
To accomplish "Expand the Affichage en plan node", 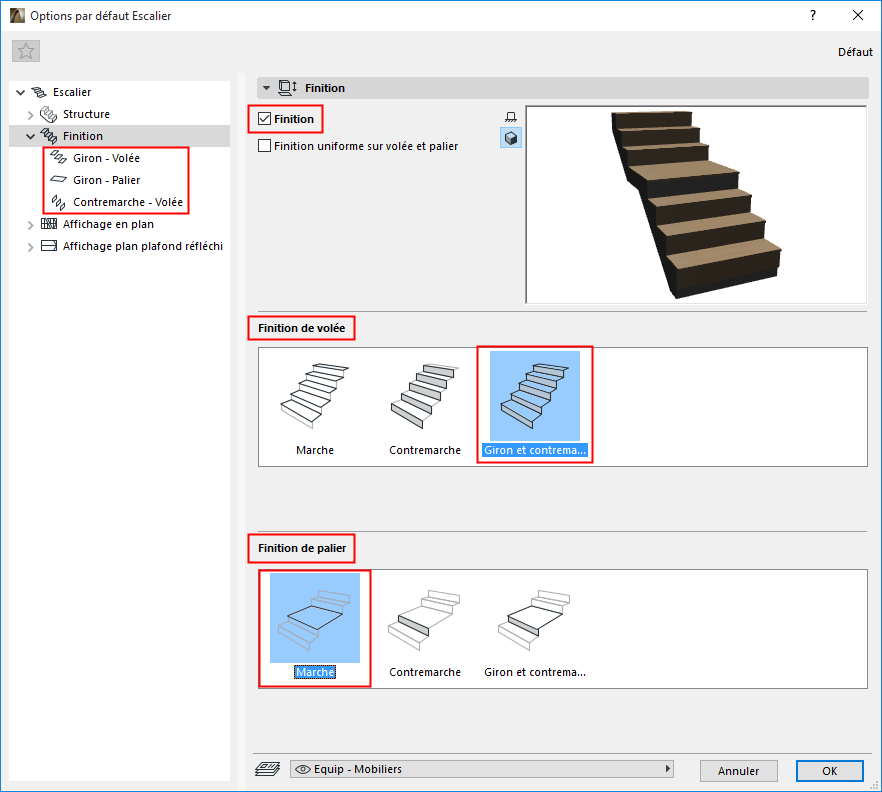I will point(30,225).
